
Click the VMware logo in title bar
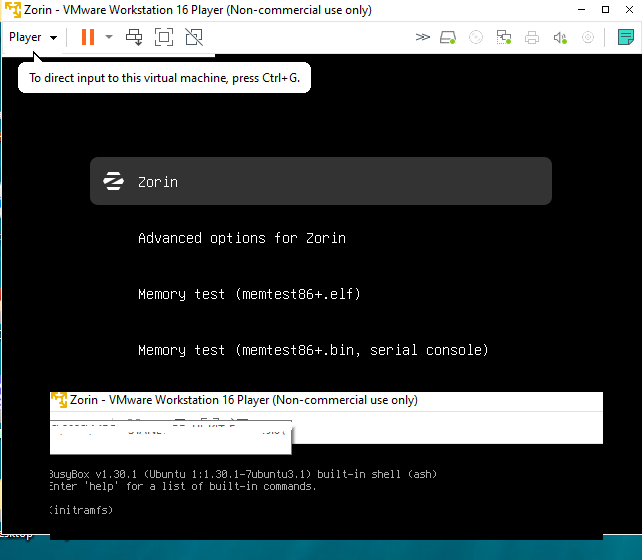[13, 10]
